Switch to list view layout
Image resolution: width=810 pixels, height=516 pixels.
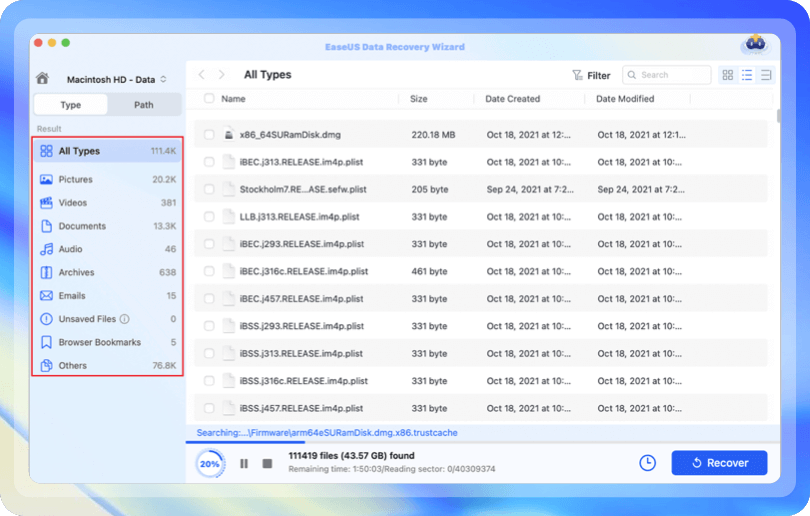[747, 75]
